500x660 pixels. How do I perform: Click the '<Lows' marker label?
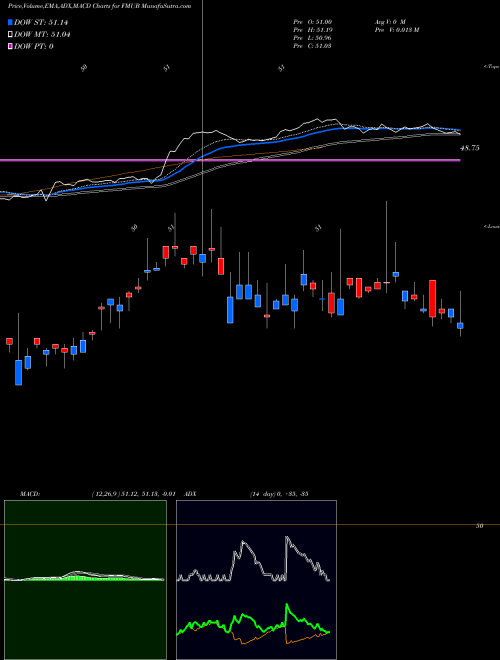tap(492, 226)
